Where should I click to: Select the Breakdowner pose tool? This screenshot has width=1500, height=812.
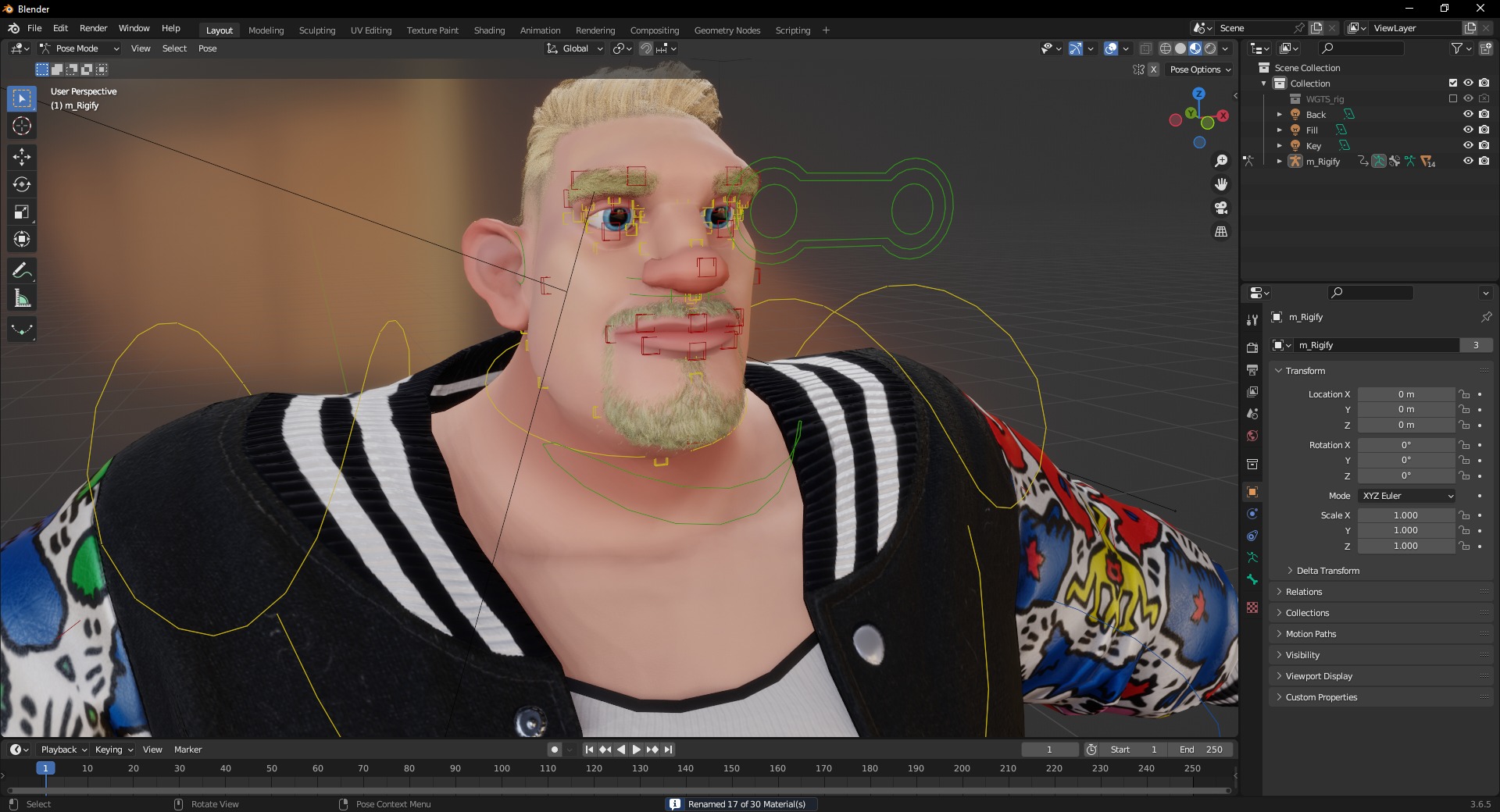22,329
